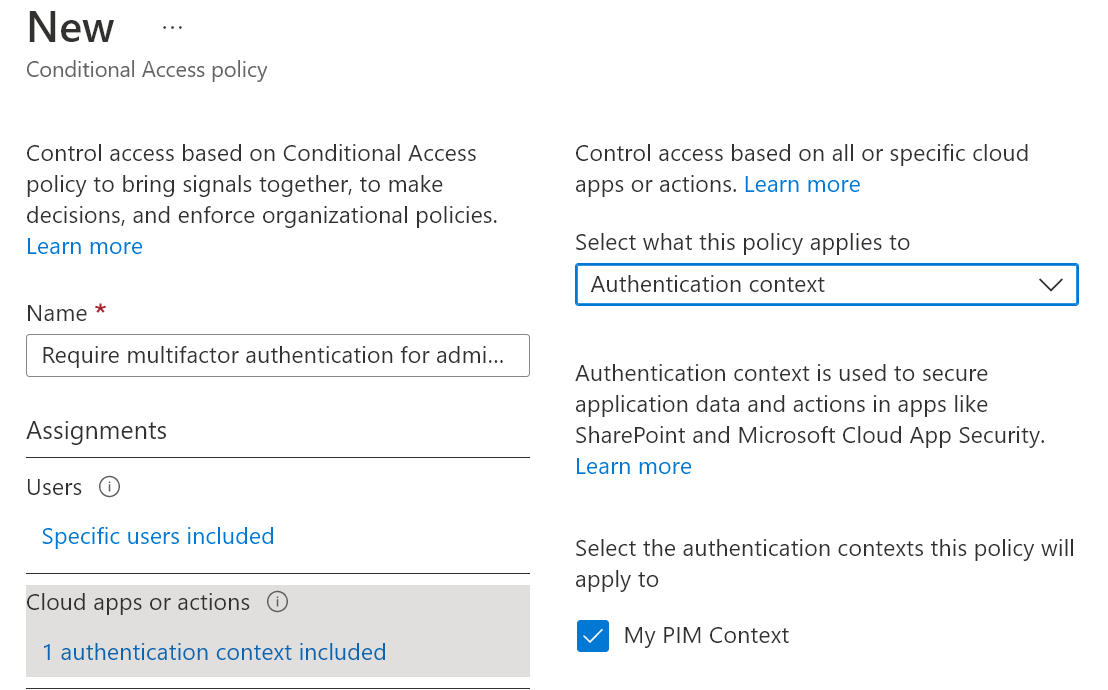Screen dimensions: 1108x690
Task: Click the Conditional Access policy subtitle
Action: (x=147, y=70)
